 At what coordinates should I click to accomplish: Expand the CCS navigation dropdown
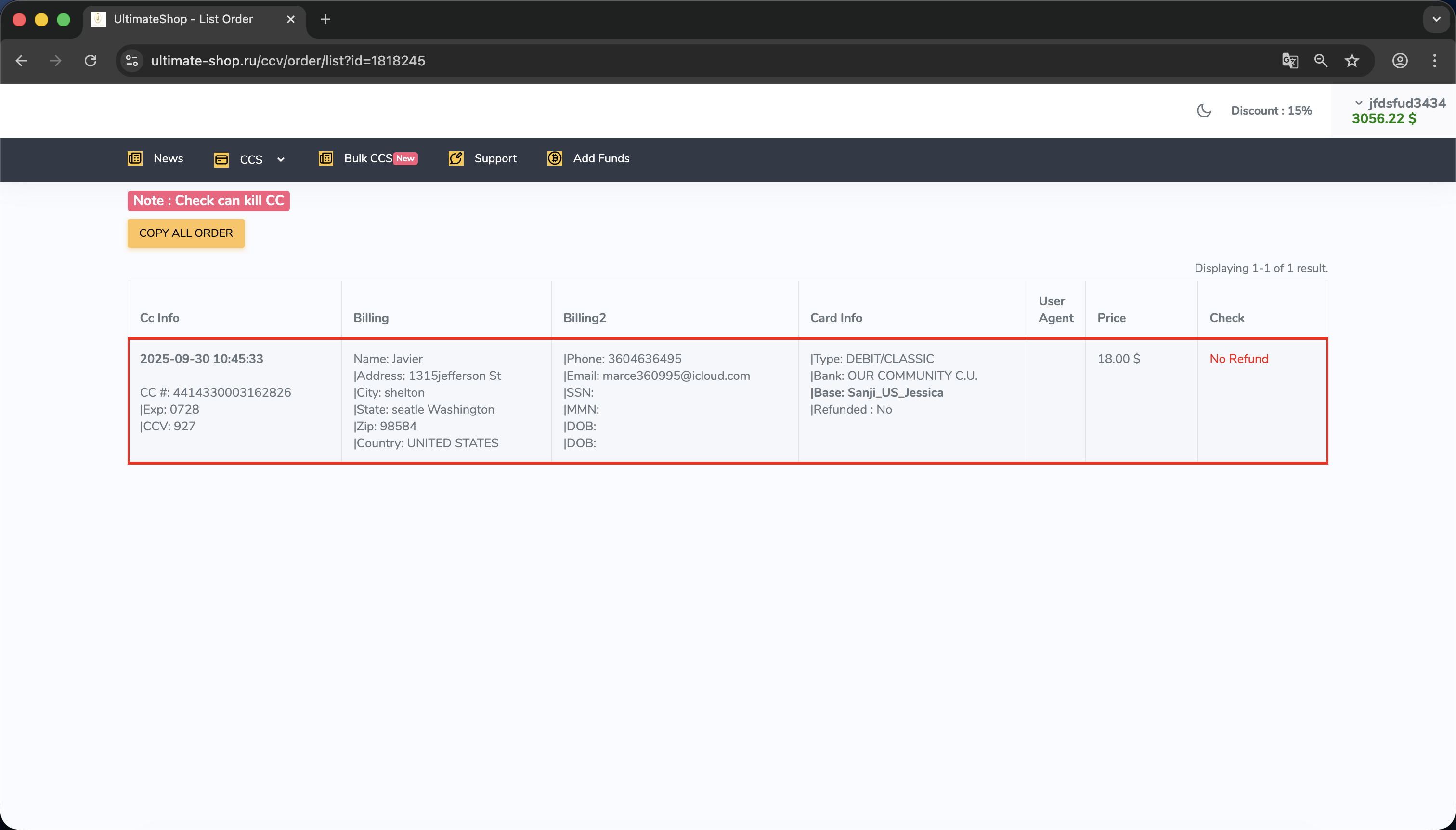pos(250,160)
